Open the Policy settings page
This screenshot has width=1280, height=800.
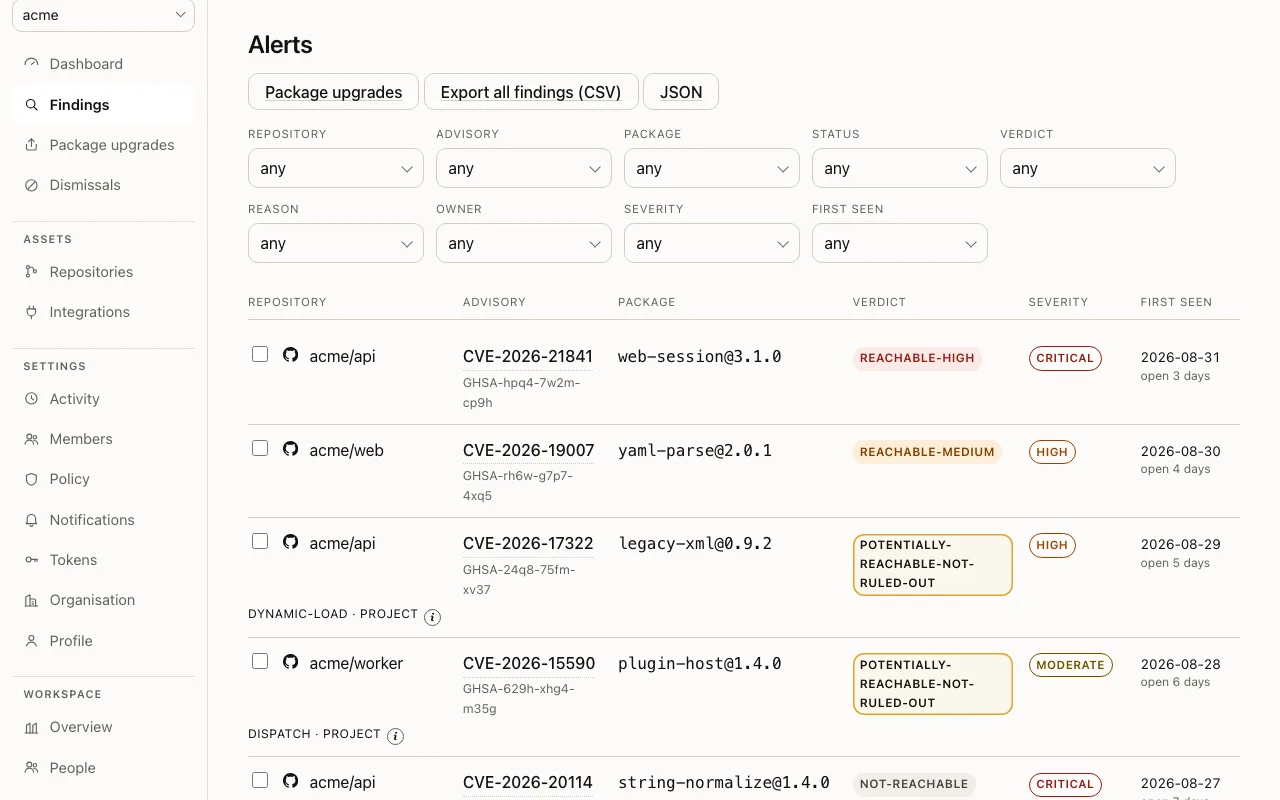[x=103, y=479]
